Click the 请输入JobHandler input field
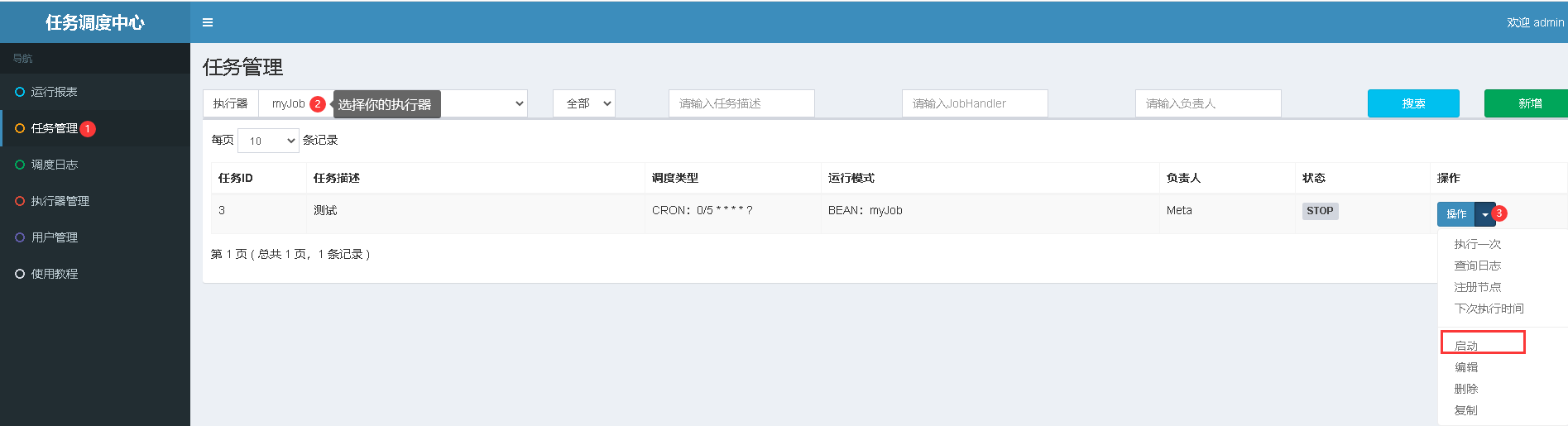The height and width of the screenshot is (426, 1568). pos(975,103)
